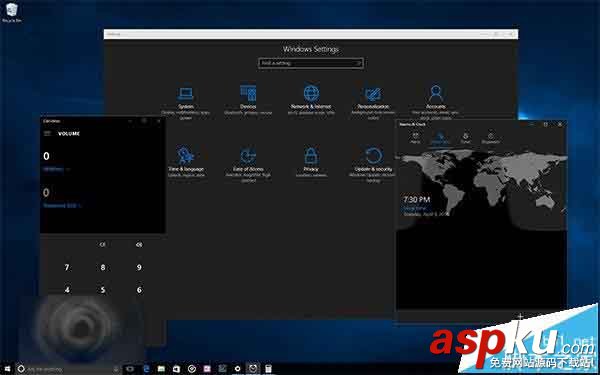
Task: Click the 'Find a setting' search box
Action: [311, 63]
